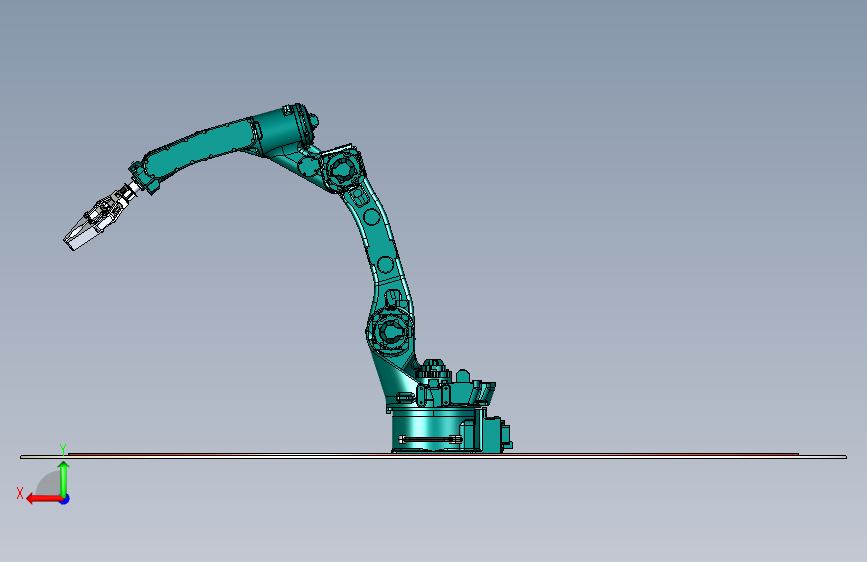This screenshot has height=562, width=867.
Task: Click the green Y axis arrow of the triad
Action: coord(64,478)
